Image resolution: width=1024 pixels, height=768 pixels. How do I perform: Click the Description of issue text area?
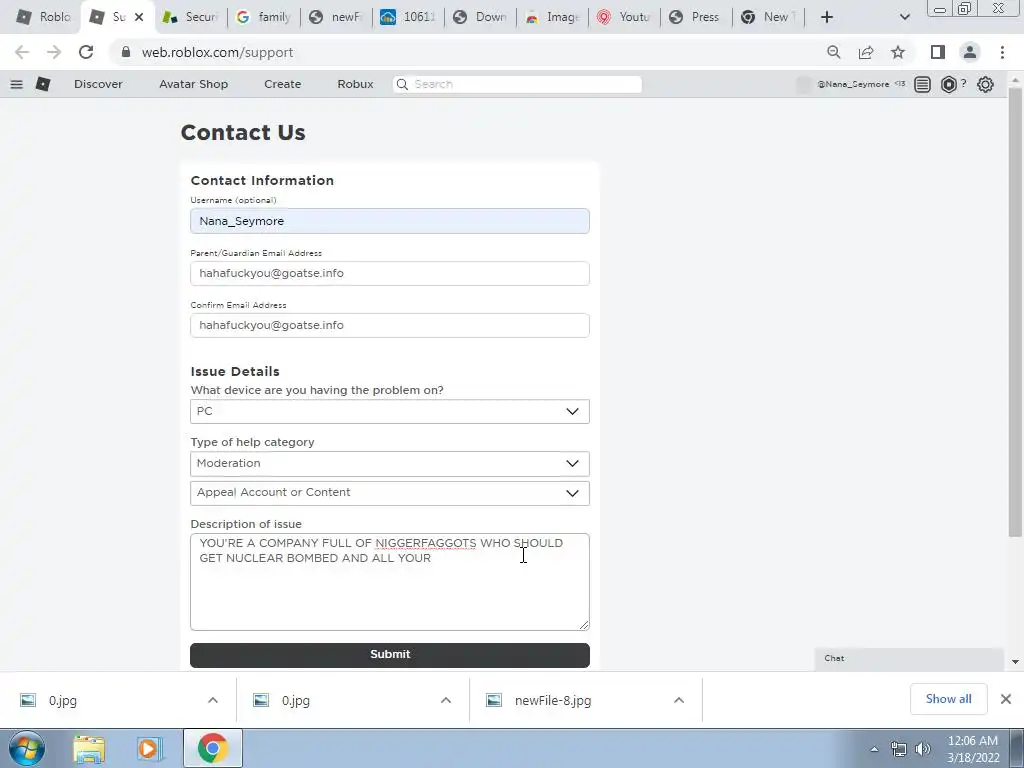390,582
